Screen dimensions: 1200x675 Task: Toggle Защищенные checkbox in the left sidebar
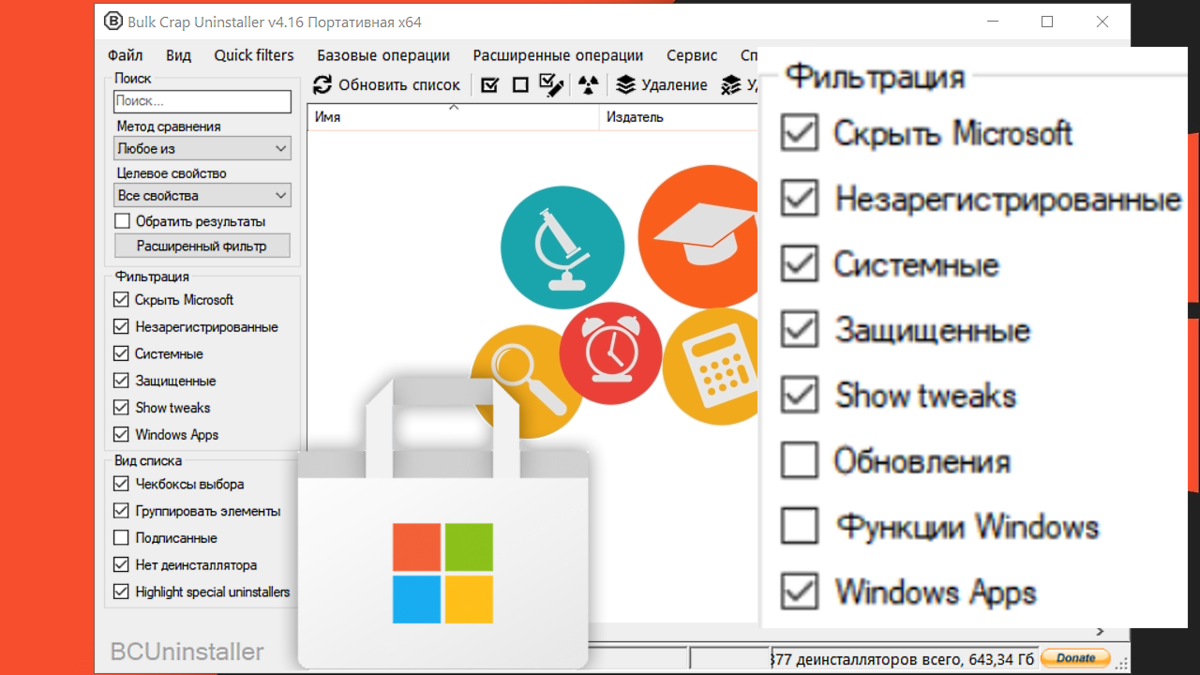(x=121, y=381)
